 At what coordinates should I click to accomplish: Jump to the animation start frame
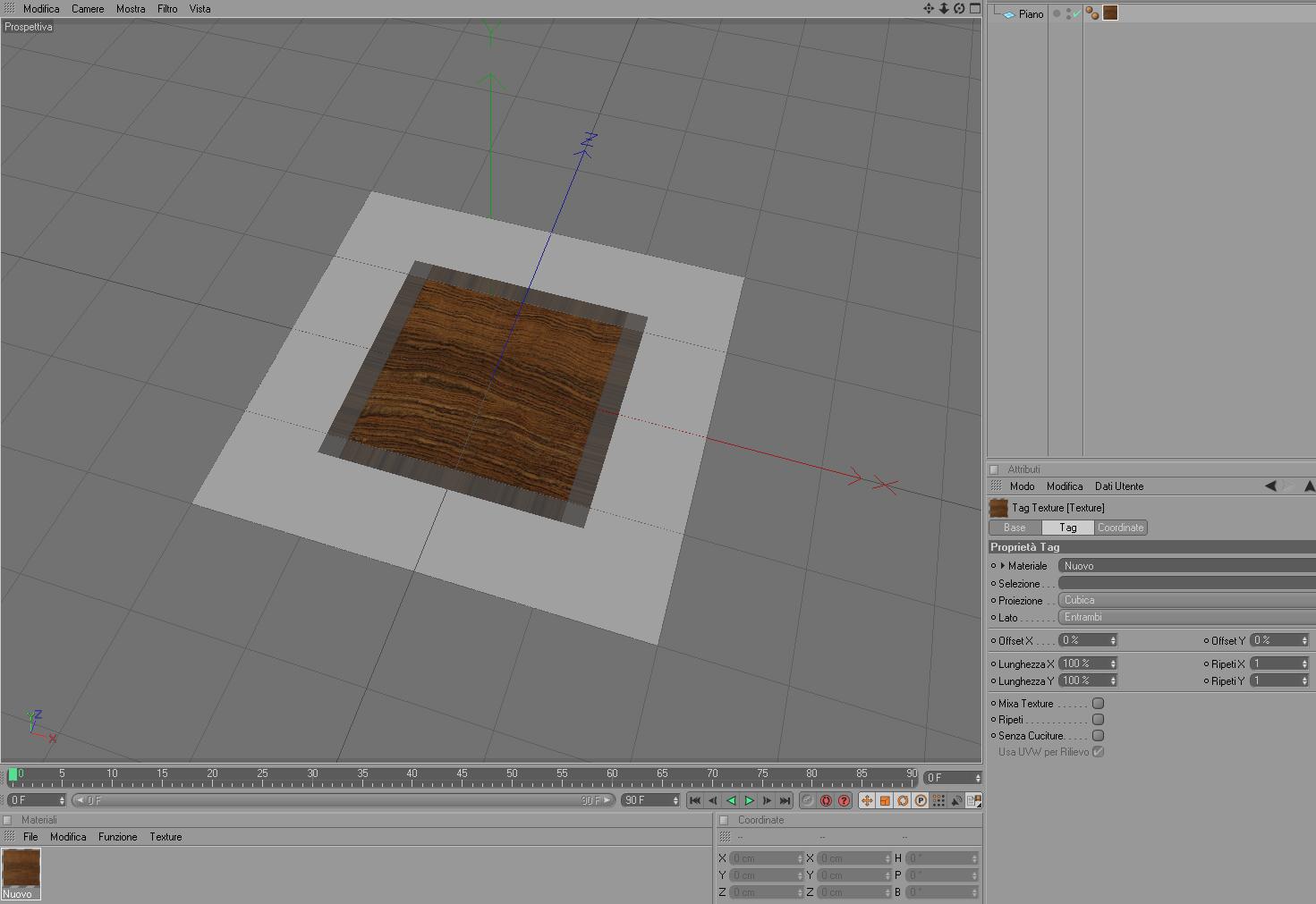click(694, 800)
